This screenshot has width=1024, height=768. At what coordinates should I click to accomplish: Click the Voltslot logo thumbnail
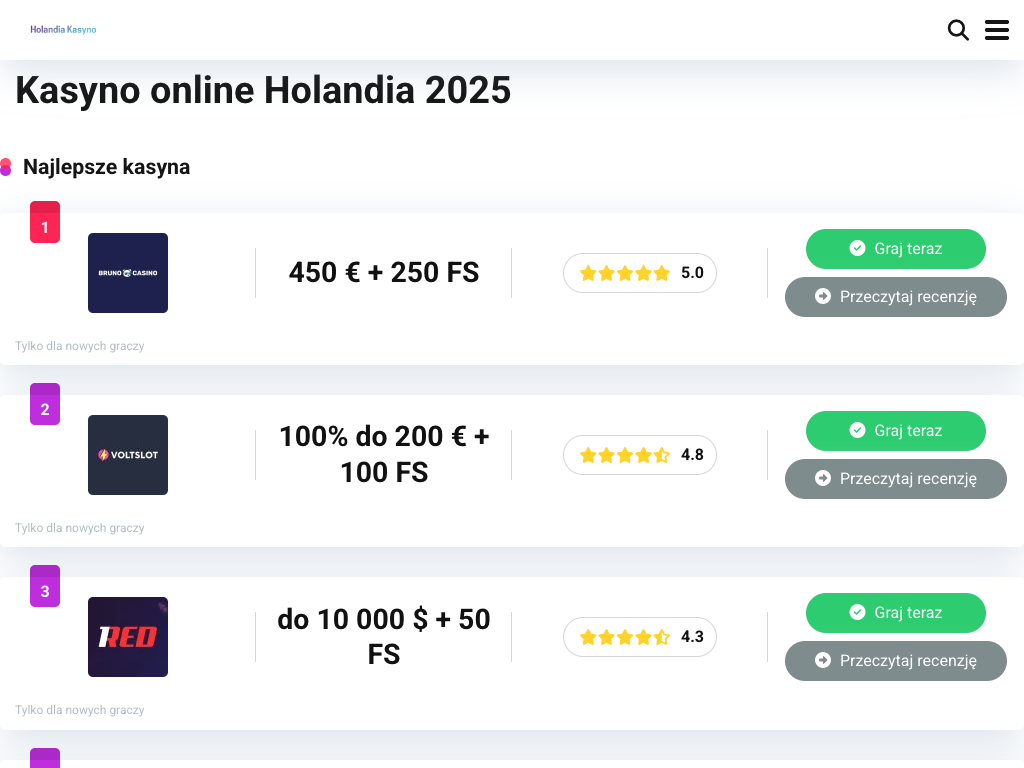tap(128, 455)
